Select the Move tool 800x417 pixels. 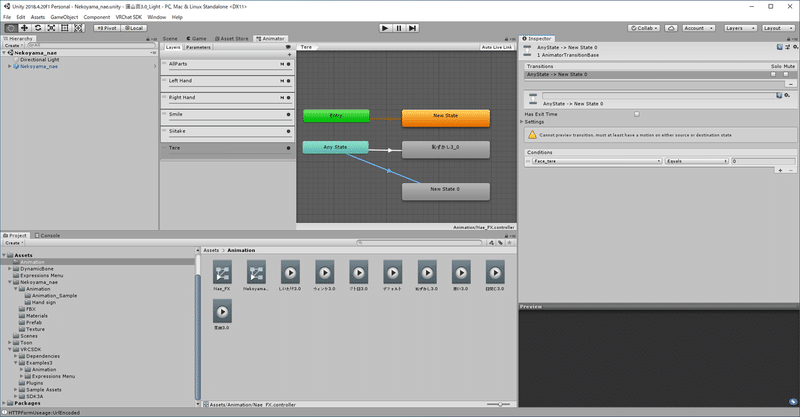pyautogui.click(x=24, y=28)
